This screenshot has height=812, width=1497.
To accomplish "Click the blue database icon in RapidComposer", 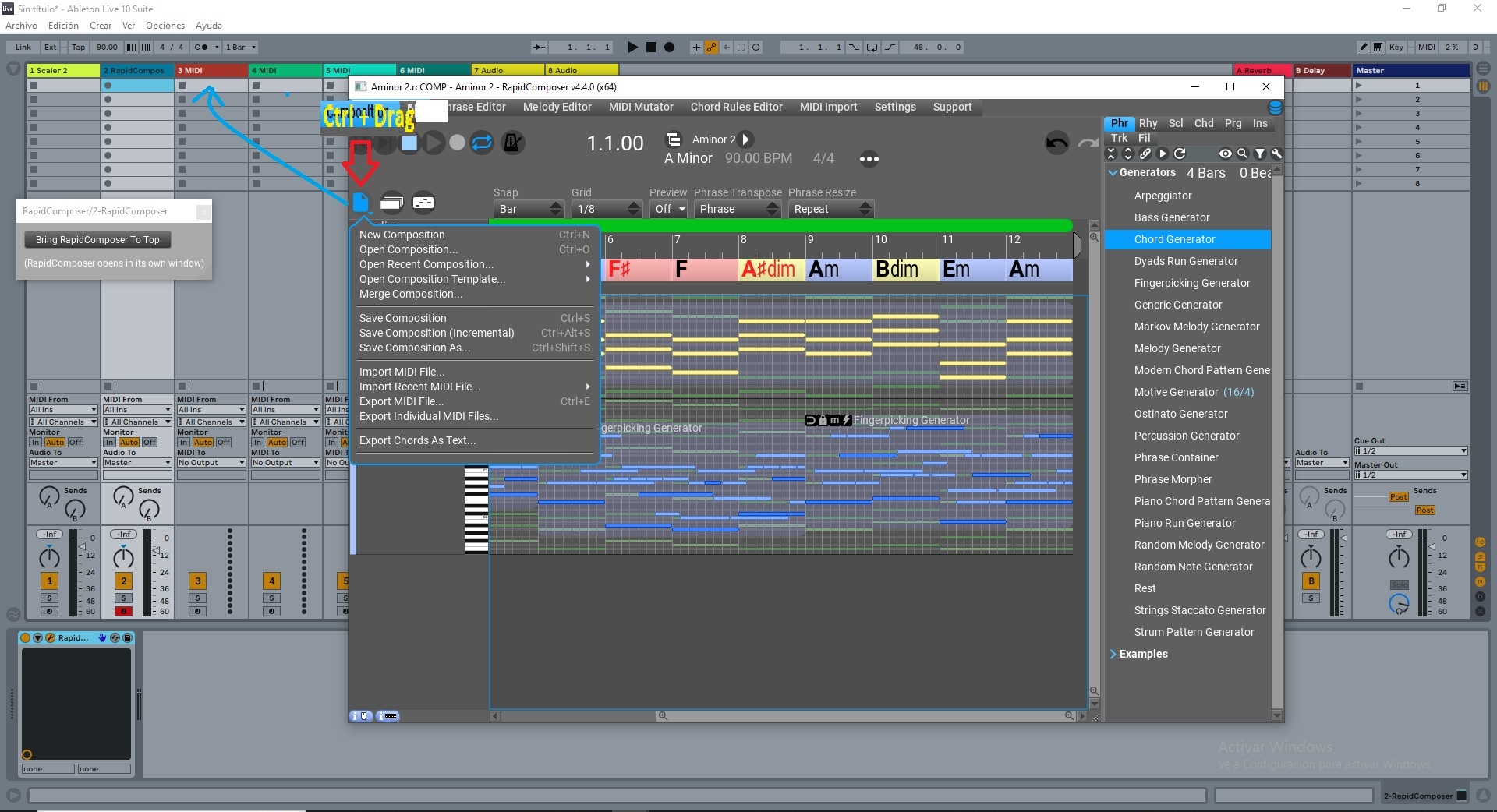I will pyautogui.click(x=1276, y=108).
